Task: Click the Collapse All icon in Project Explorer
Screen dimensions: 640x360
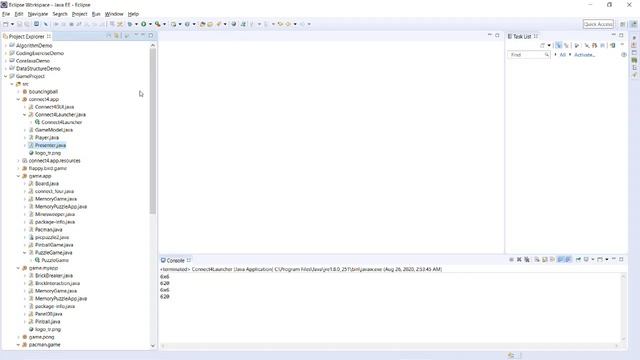Action: coord(109,36)
